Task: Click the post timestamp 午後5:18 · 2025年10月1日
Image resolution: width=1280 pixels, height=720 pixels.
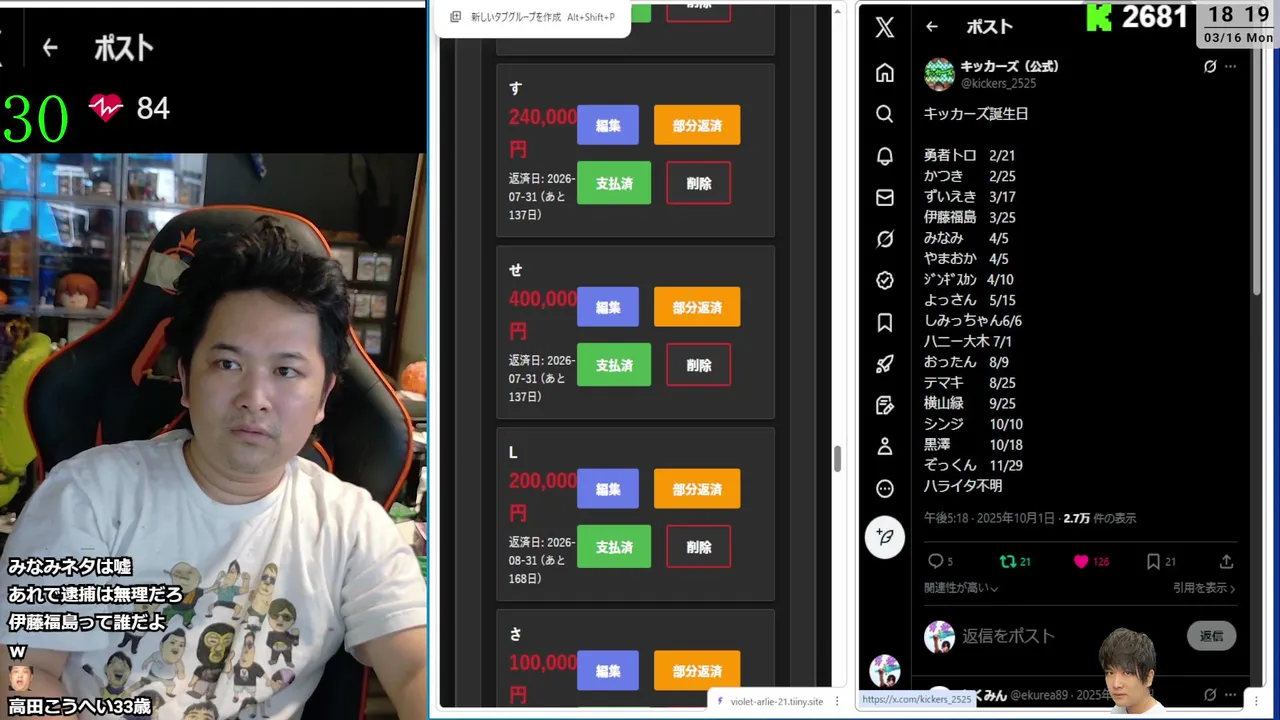Action: [989, 518]
